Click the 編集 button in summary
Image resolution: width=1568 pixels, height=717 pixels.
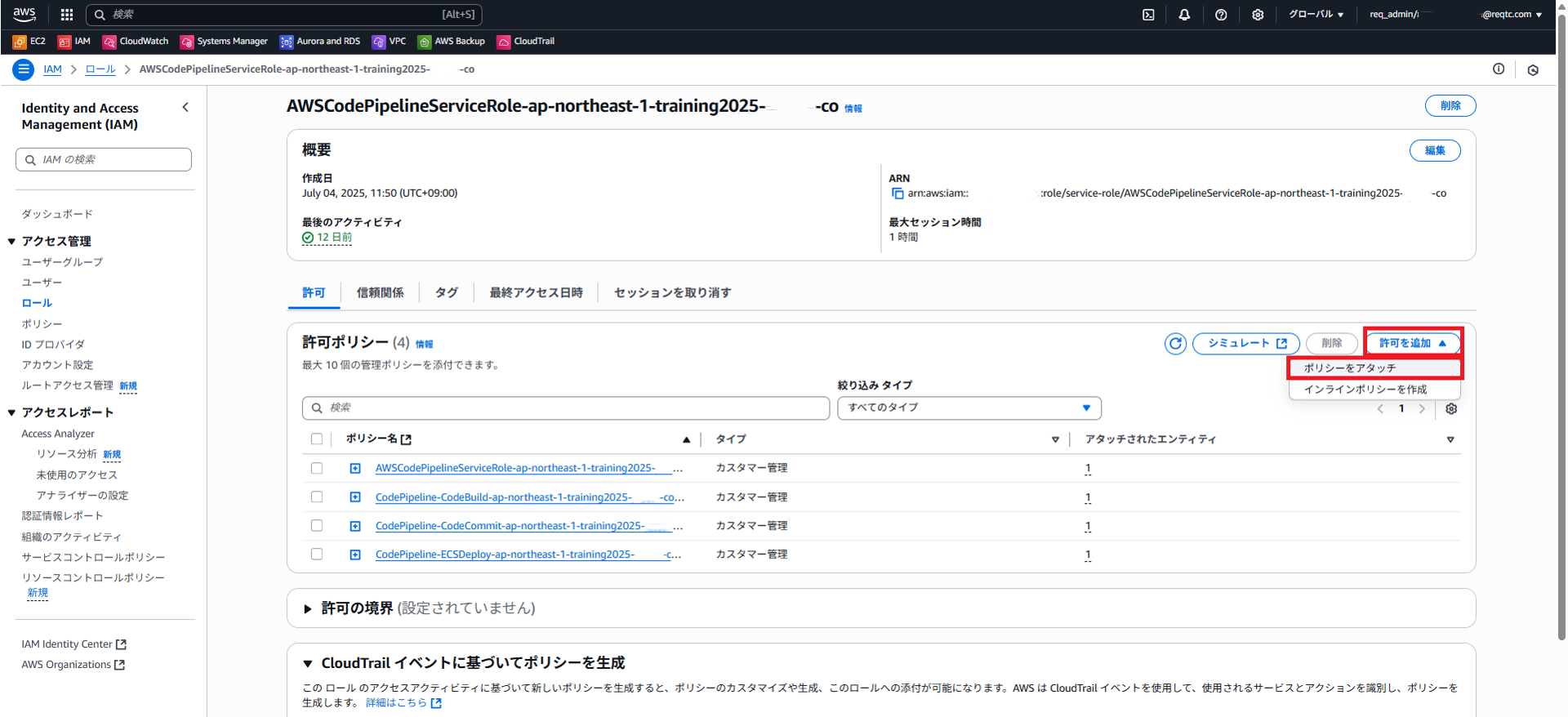(x=1435, y=151)
